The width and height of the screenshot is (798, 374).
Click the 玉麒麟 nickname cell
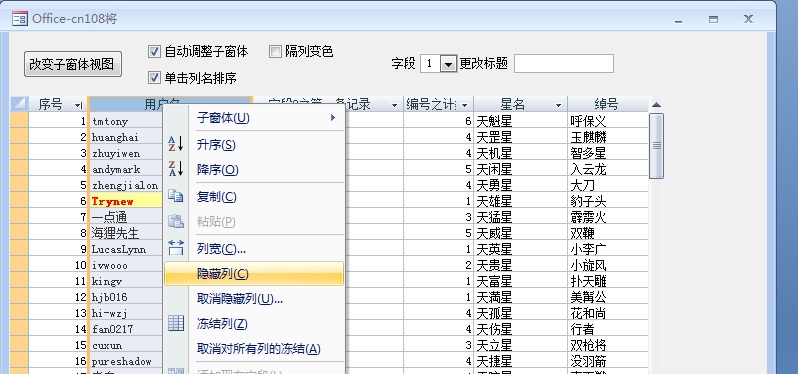(x=608, y=137)
